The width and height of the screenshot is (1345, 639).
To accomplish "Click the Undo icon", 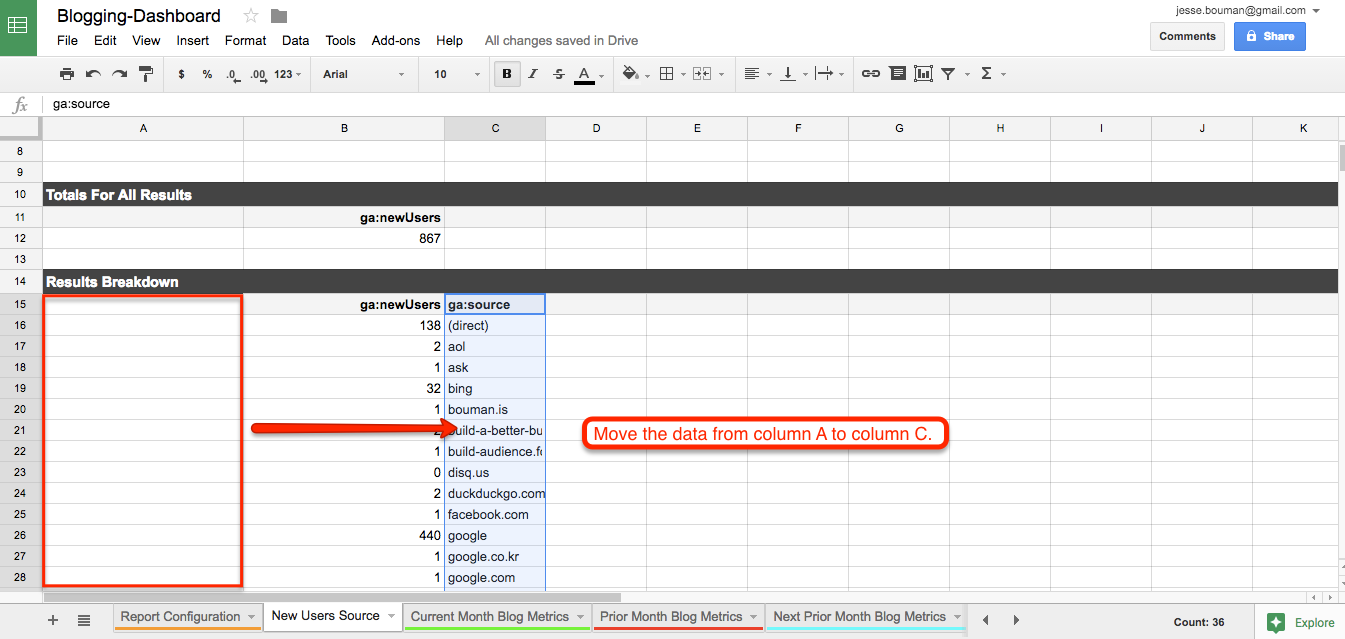I will click(x=92, y=73).
